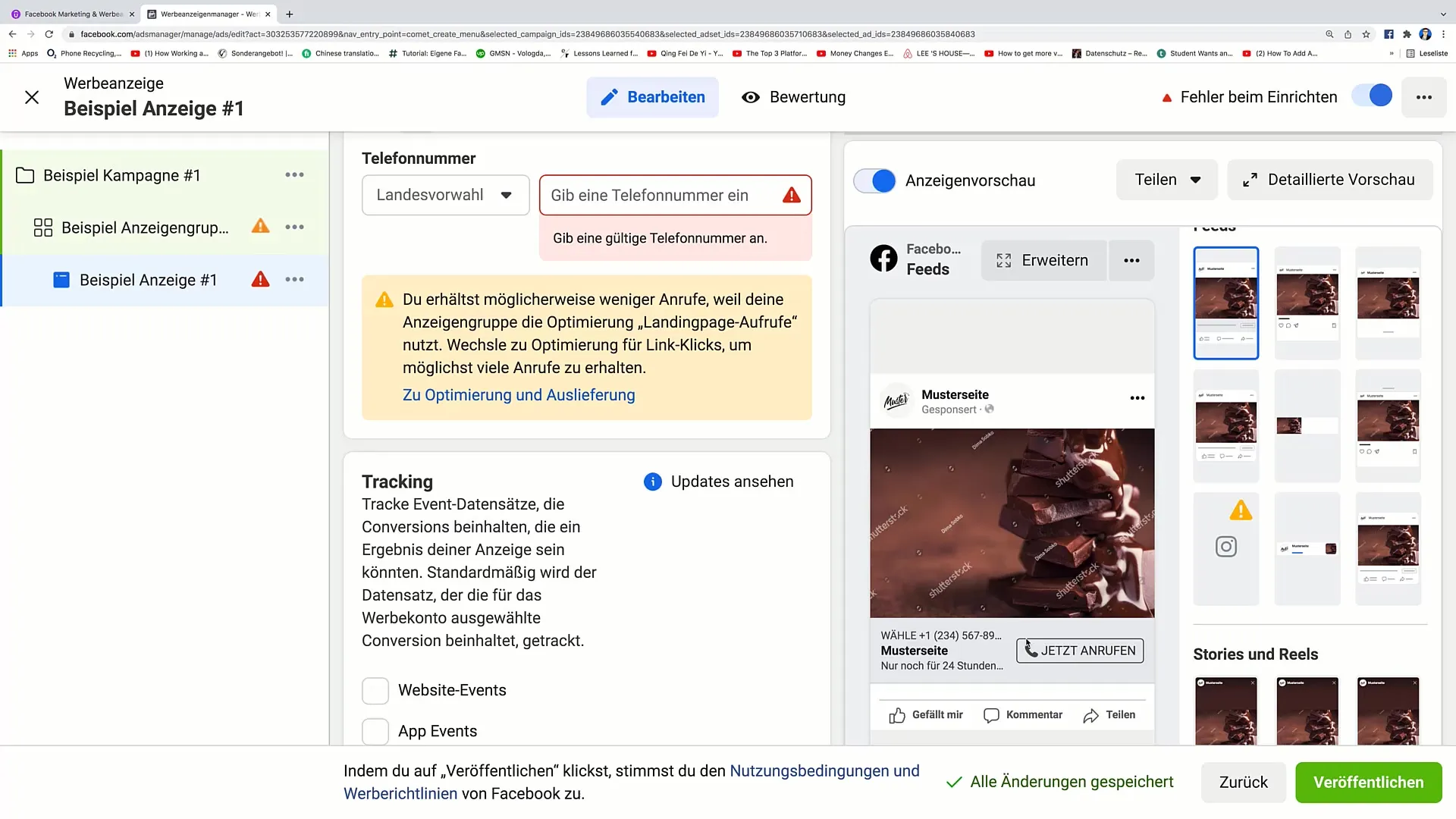Expand the Teilen (Share) dropdown in preview
The height and width of the screenshot is (819, 1456).
coord(1167,180)
